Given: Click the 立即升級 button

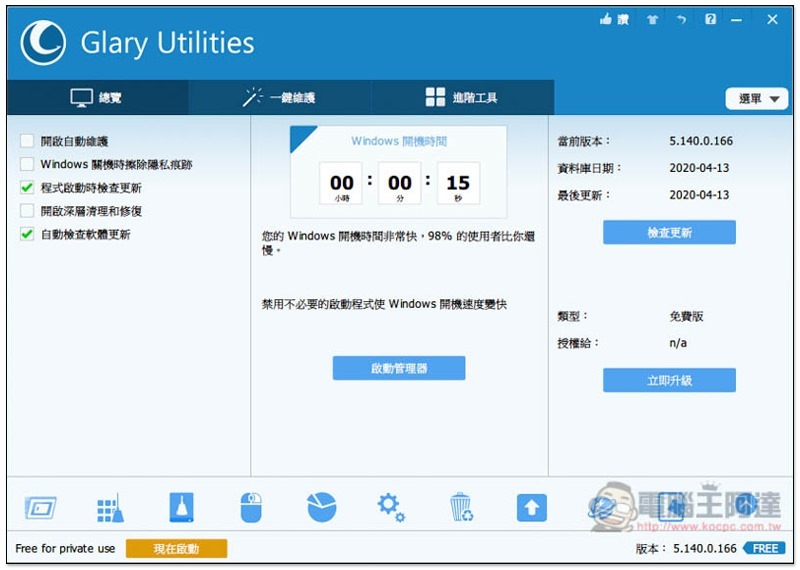Looking at the screenshot, I should [x=669, y=380].
